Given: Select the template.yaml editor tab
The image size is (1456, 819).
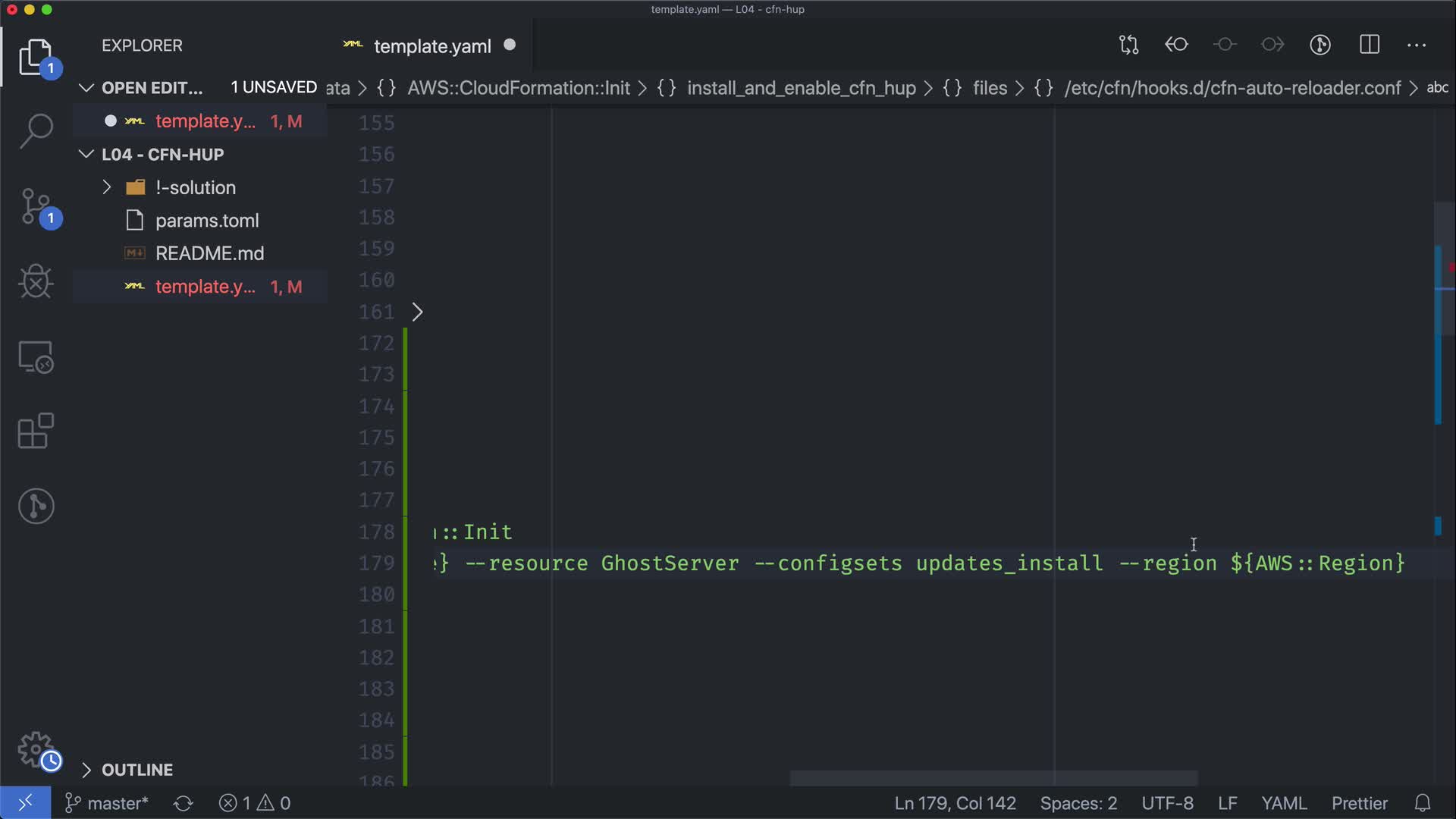Looking at the screenshot, I should click(x=432, y=46).
